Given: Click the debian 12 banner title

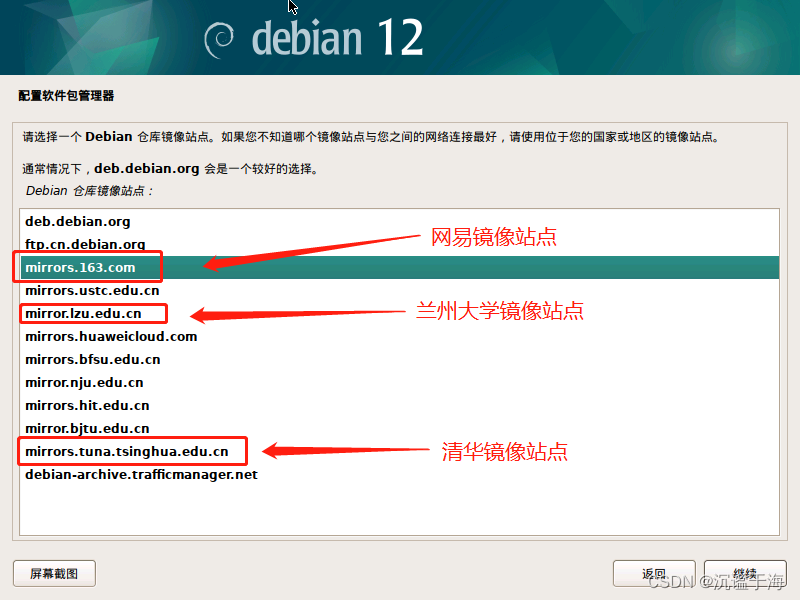Looking at the screenshot, I should tap(337, 38).
